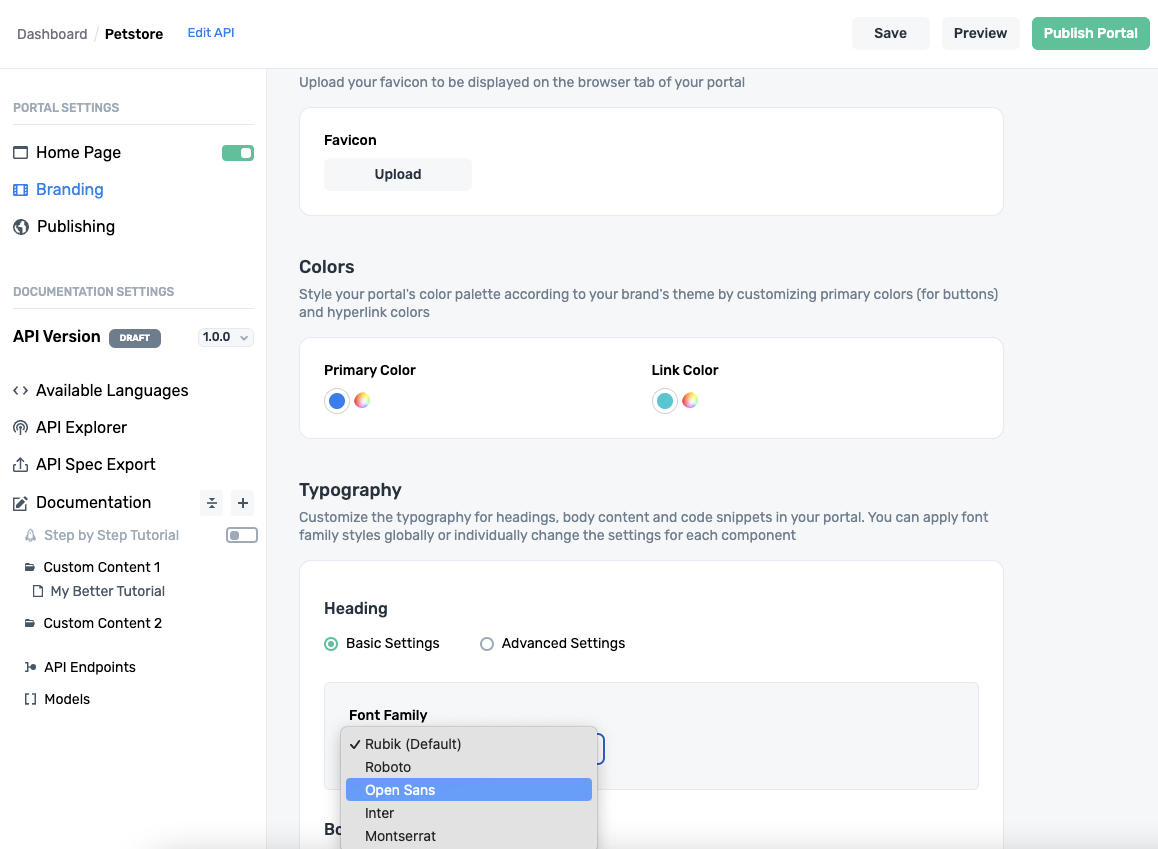Click the Preview button

click(x=980, y=33)
